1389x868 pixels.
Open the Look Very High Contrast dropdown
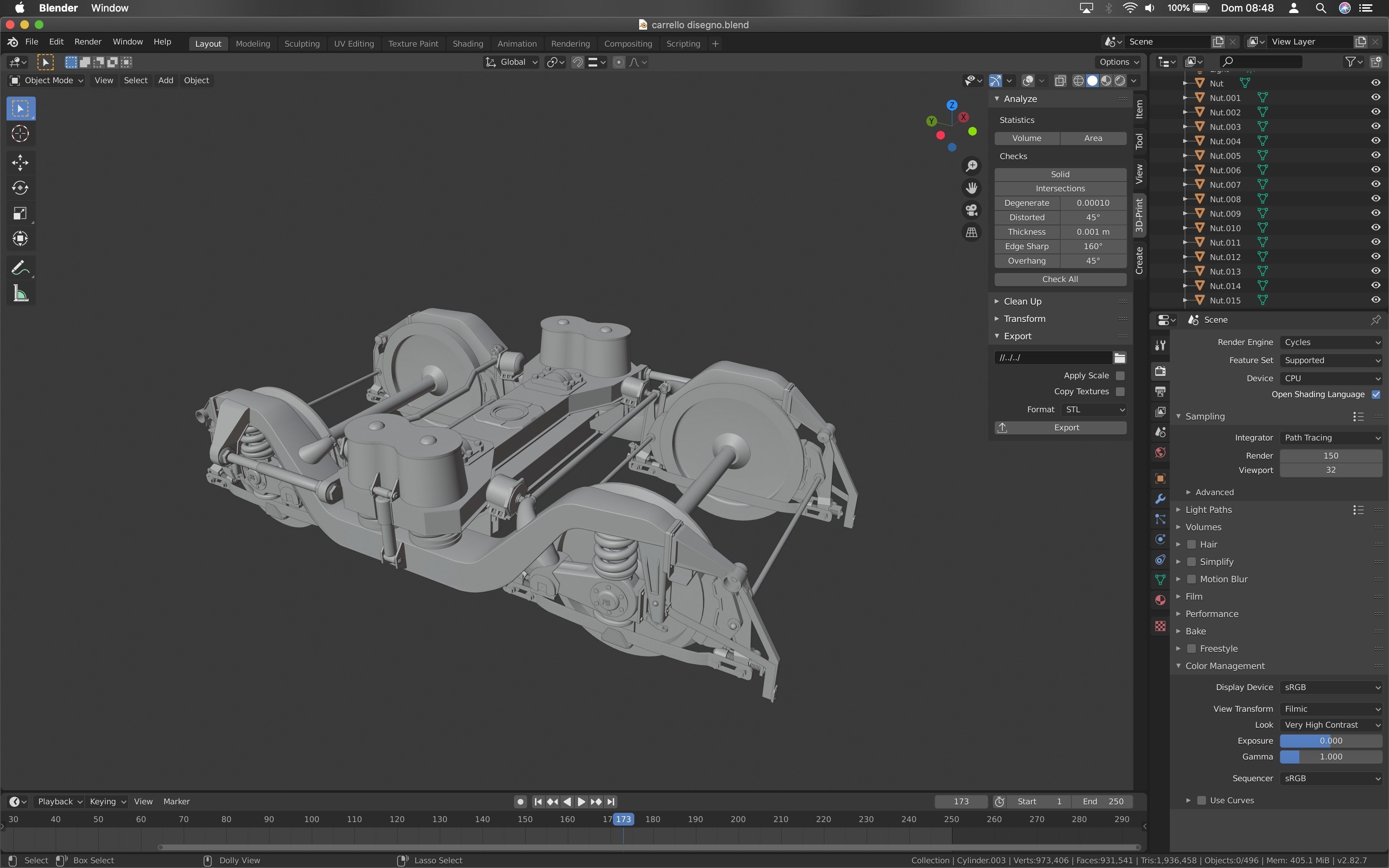coord(1331,725)
